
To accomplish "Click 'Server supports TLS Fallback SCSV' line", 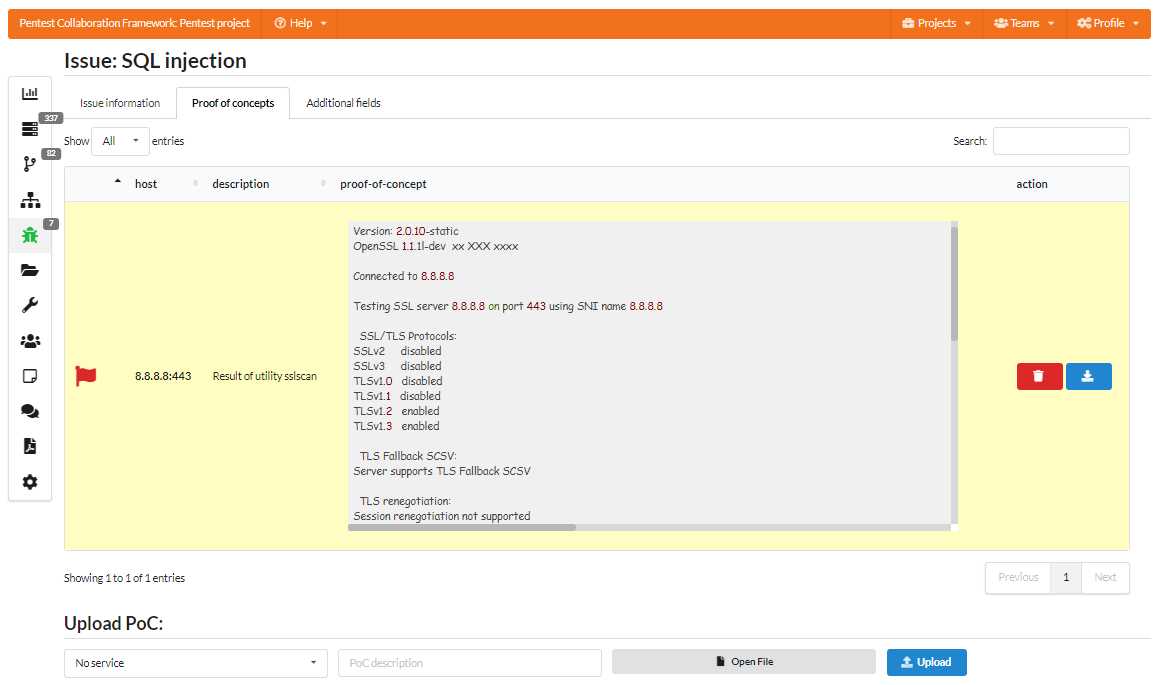I will point(442,471).
